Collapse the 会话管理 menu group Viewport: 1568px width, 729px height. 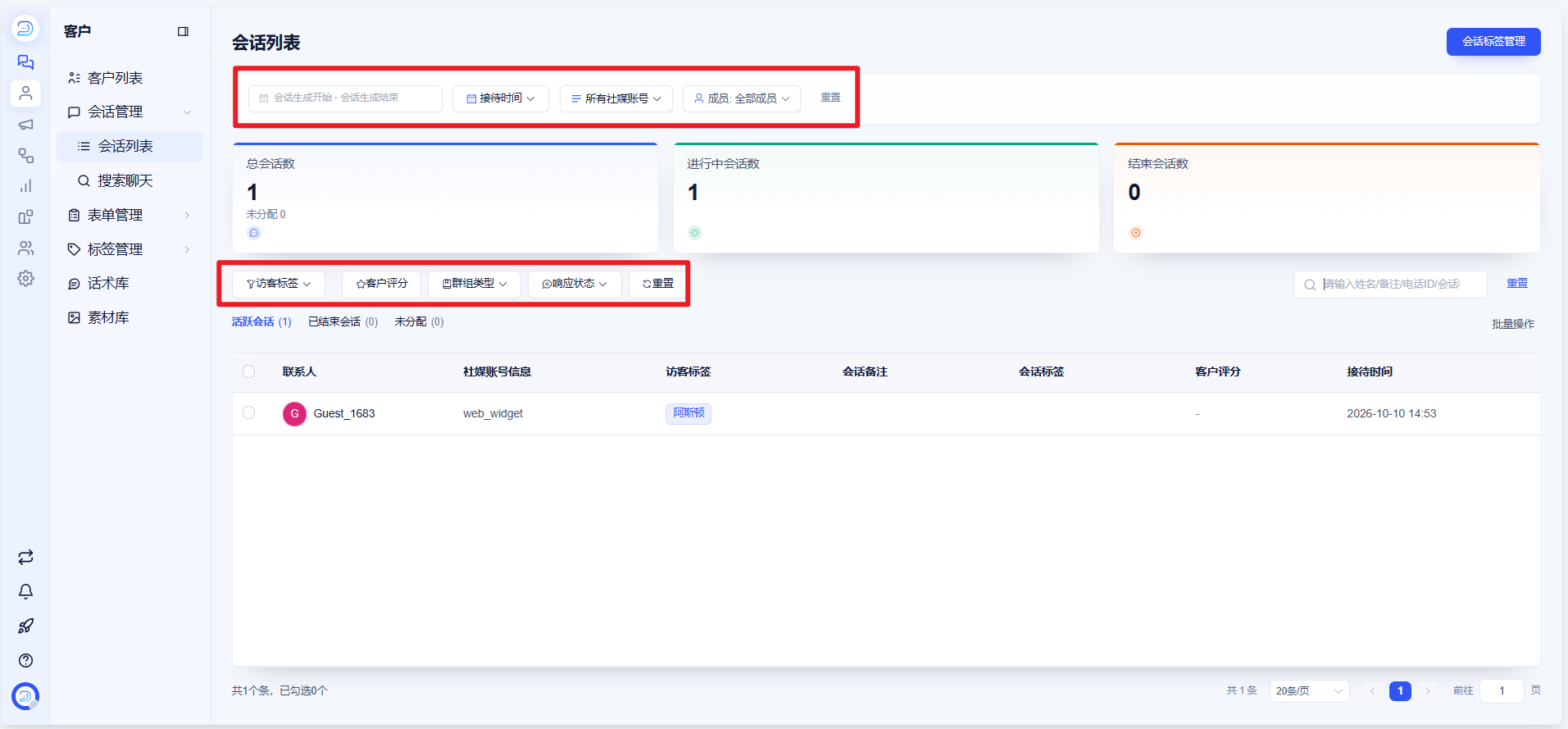130,112
